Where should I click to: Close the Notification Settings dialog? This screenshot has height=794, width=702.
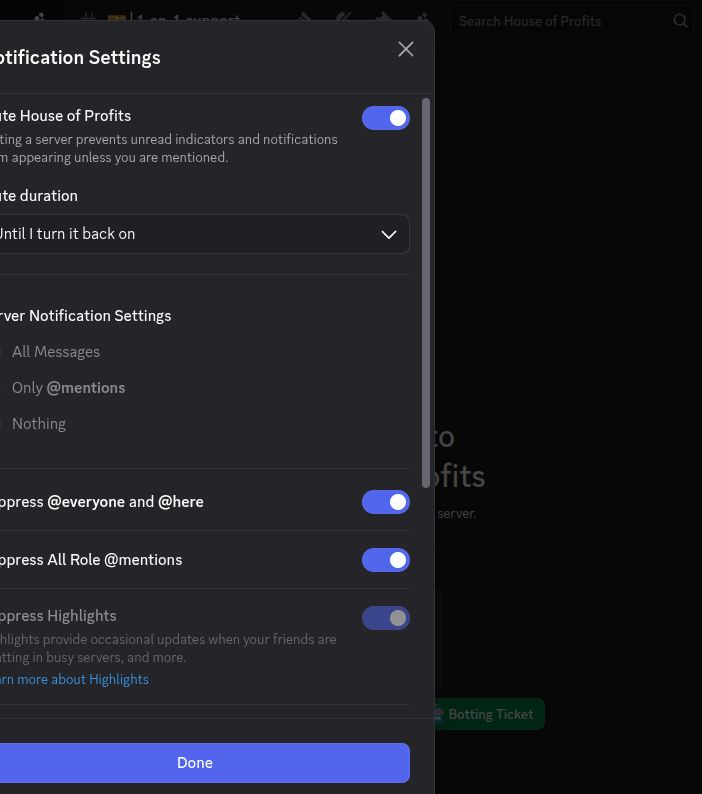click(406, 49)
